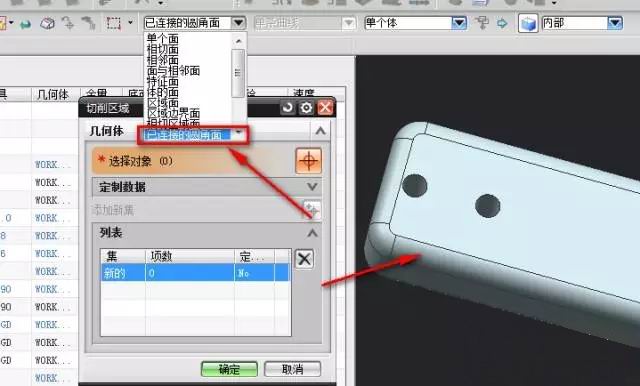Click the 确定 button
Screen dimensions: 640x386
[229, 369]
